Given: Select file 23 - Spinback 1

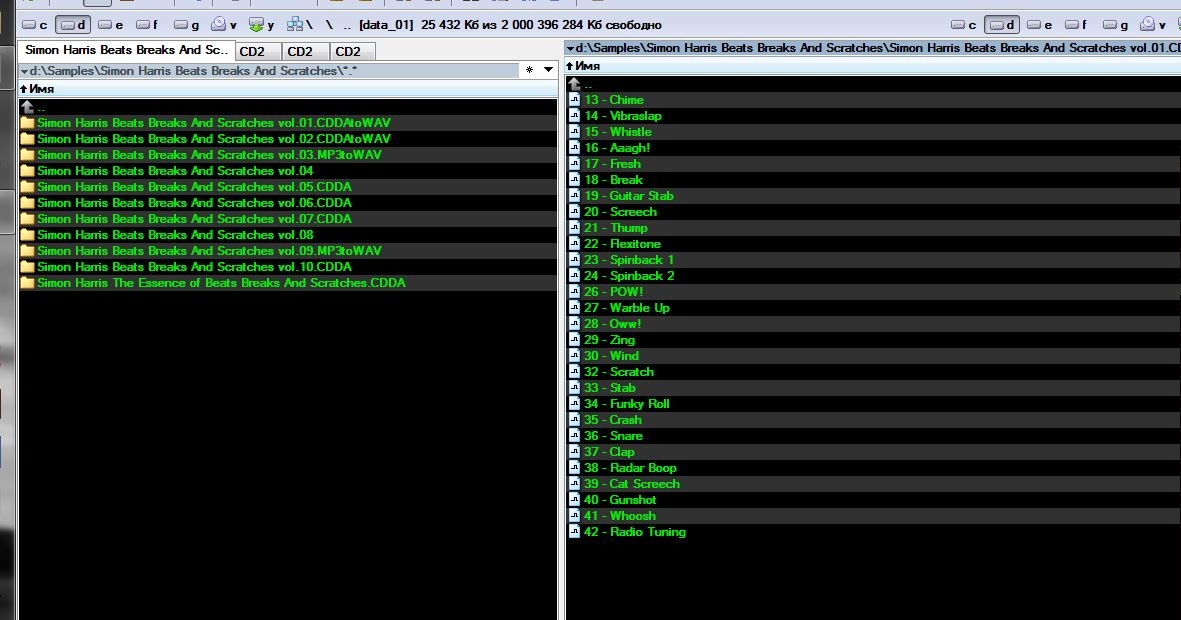Looking at the screenshot, I should click(629, 260).
